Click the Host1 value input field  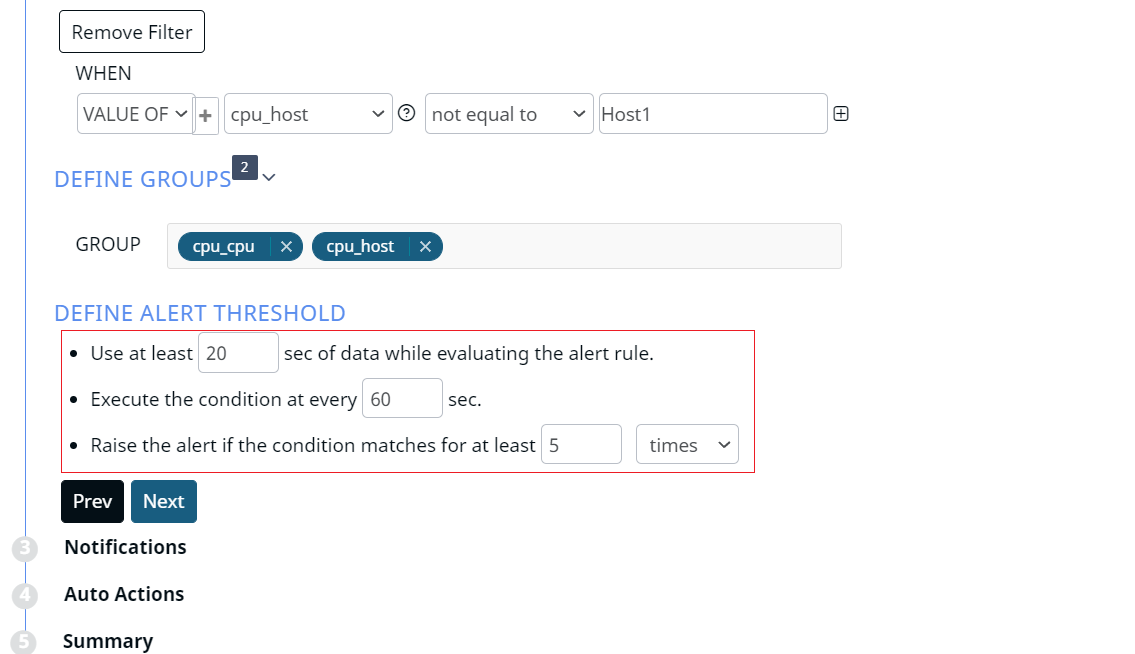click(713, 114)
